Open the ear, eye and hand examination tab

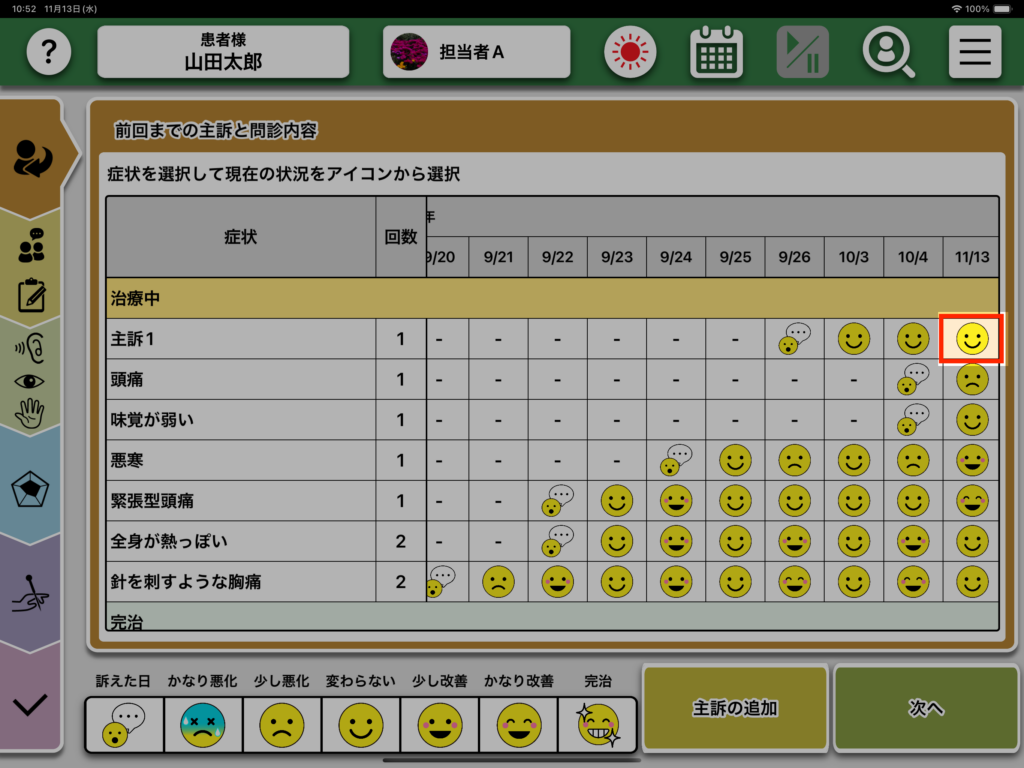point(31,380)
